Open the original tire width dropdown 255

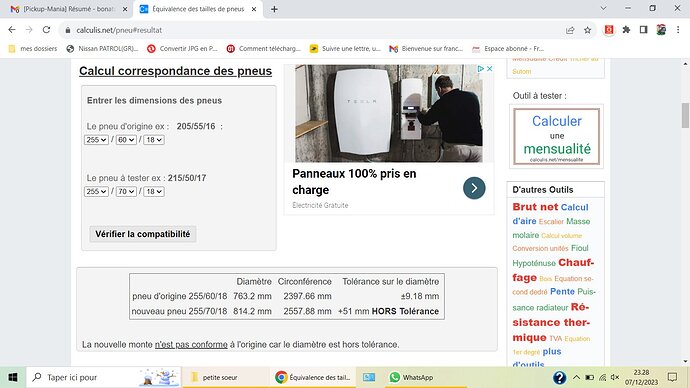pos(96,140)
